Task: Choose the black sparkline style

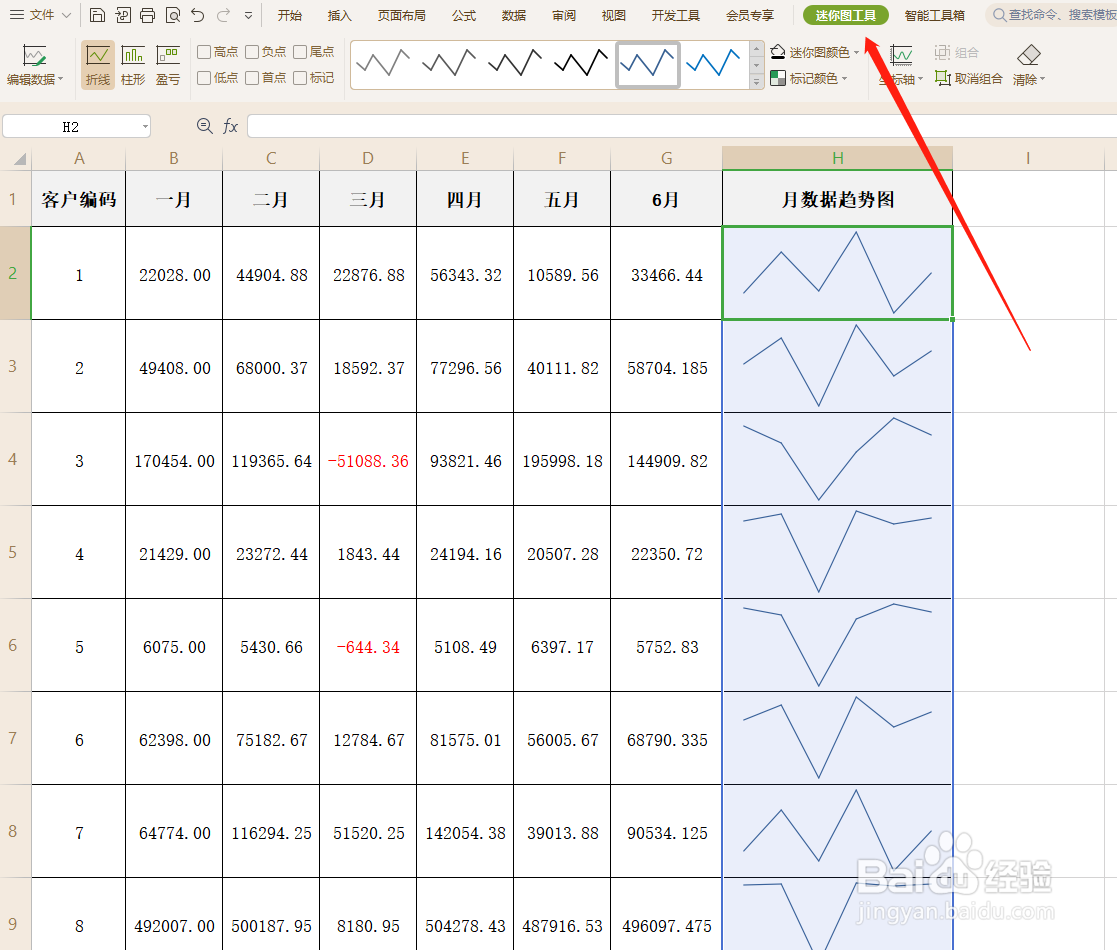Action: pyautogui.click(x=581, y=63)
